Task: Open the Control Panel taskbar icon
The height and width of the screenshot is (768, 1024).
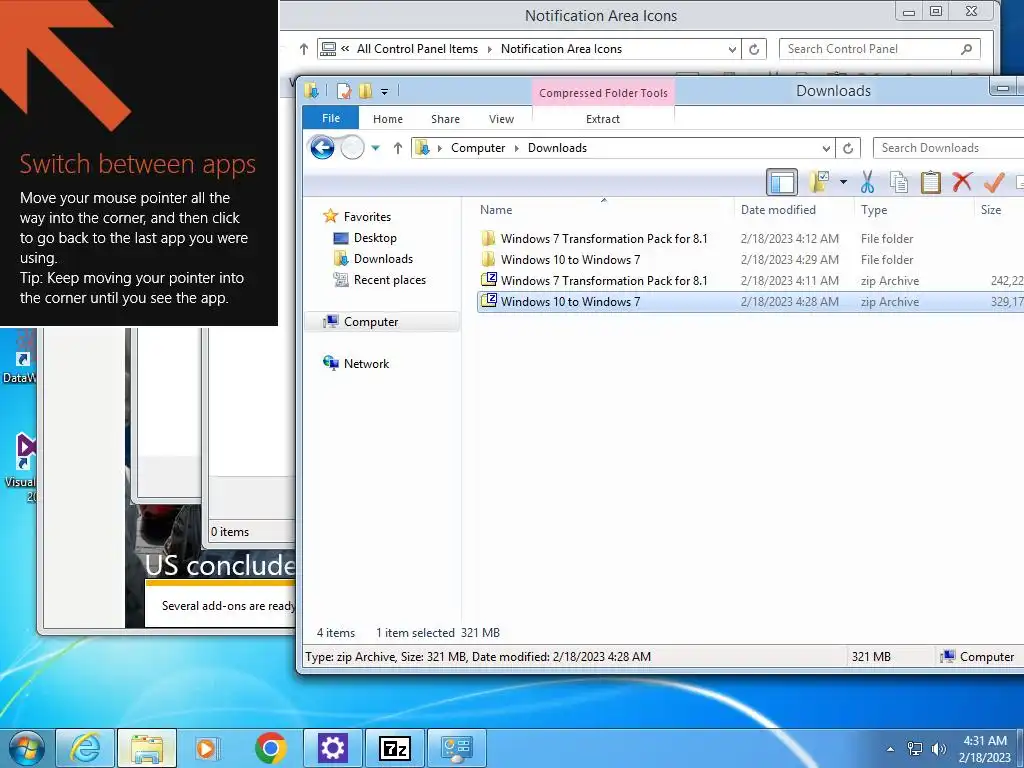Action: pos(456,748)
